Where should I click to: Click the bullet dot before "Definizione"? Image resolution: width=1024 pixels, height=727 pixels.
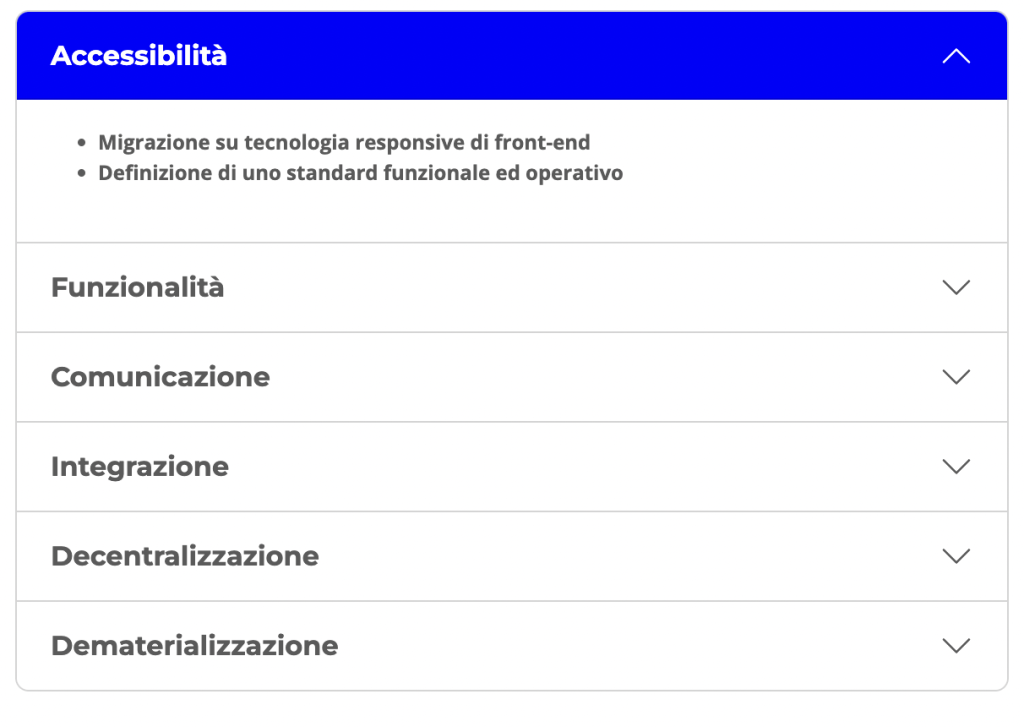(82, 174)
